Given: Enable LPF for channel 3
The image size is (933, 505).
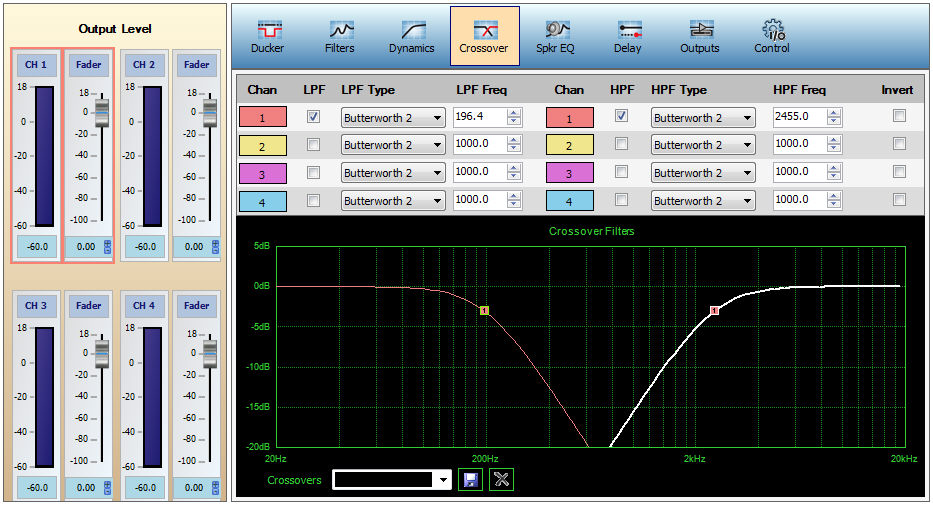Looking at the screenshot, I should coord(313,172).
